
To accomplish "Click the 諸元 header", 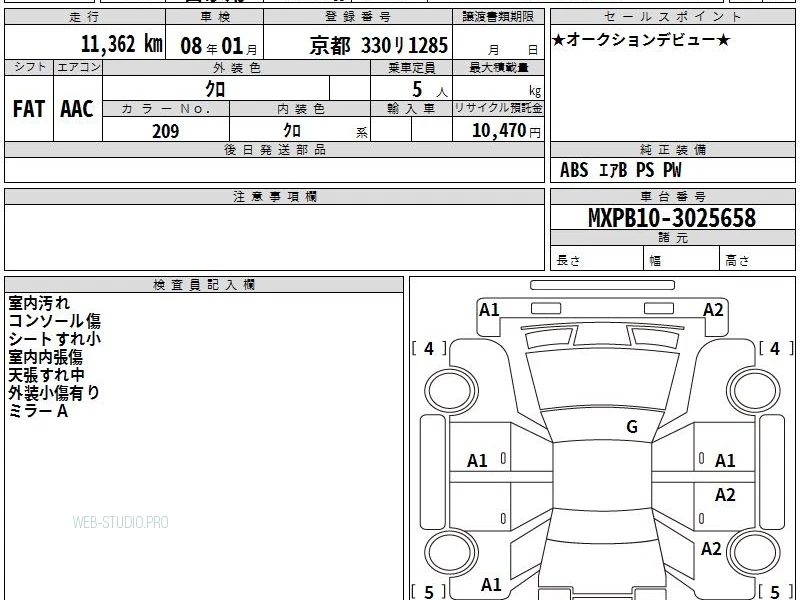I will pyautogui.click(x=673, y=237).
